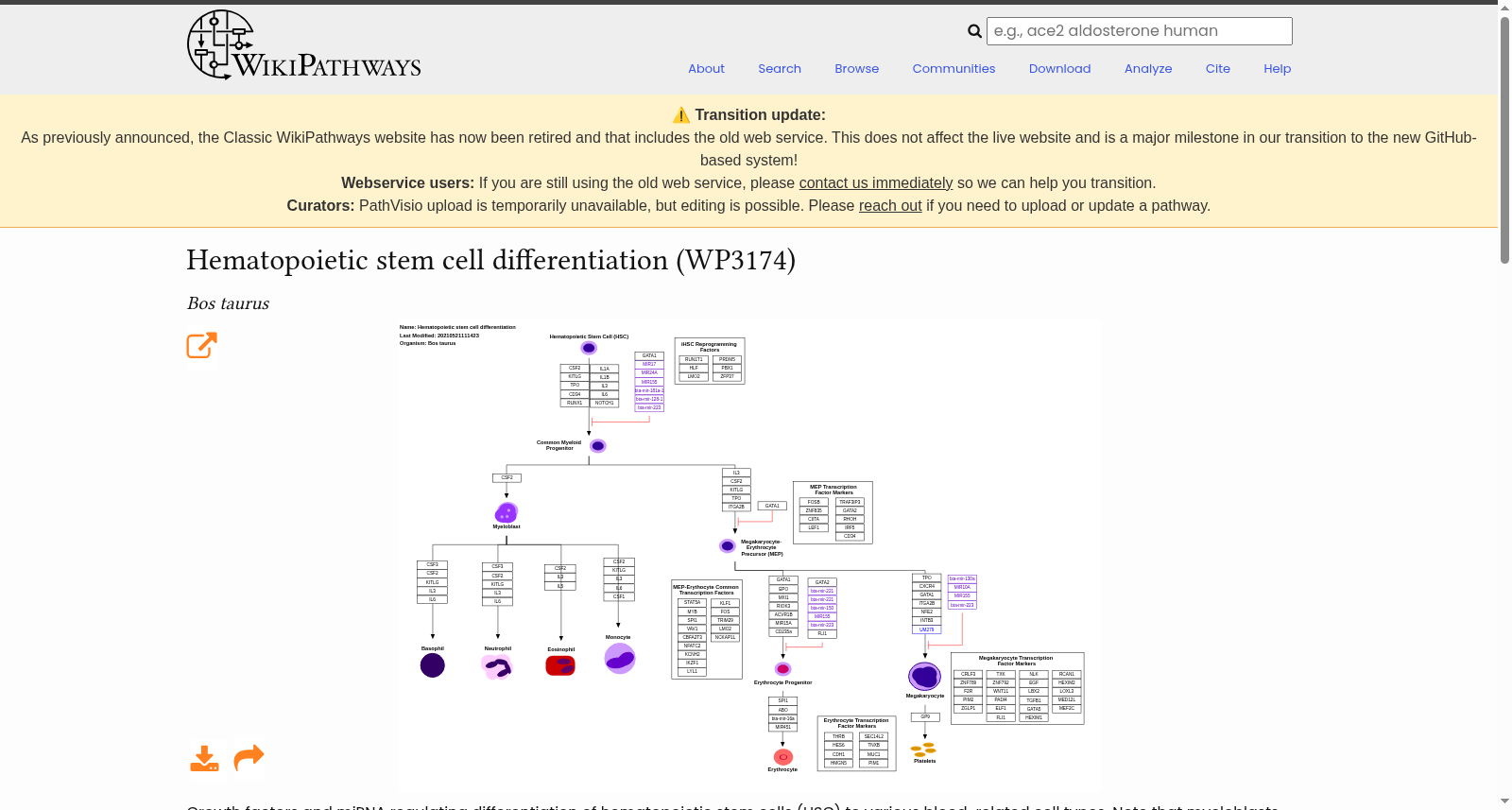
Task: Click the Hematopoietic Stem Cell icon in diagram
Action: (x=589, y=348)
